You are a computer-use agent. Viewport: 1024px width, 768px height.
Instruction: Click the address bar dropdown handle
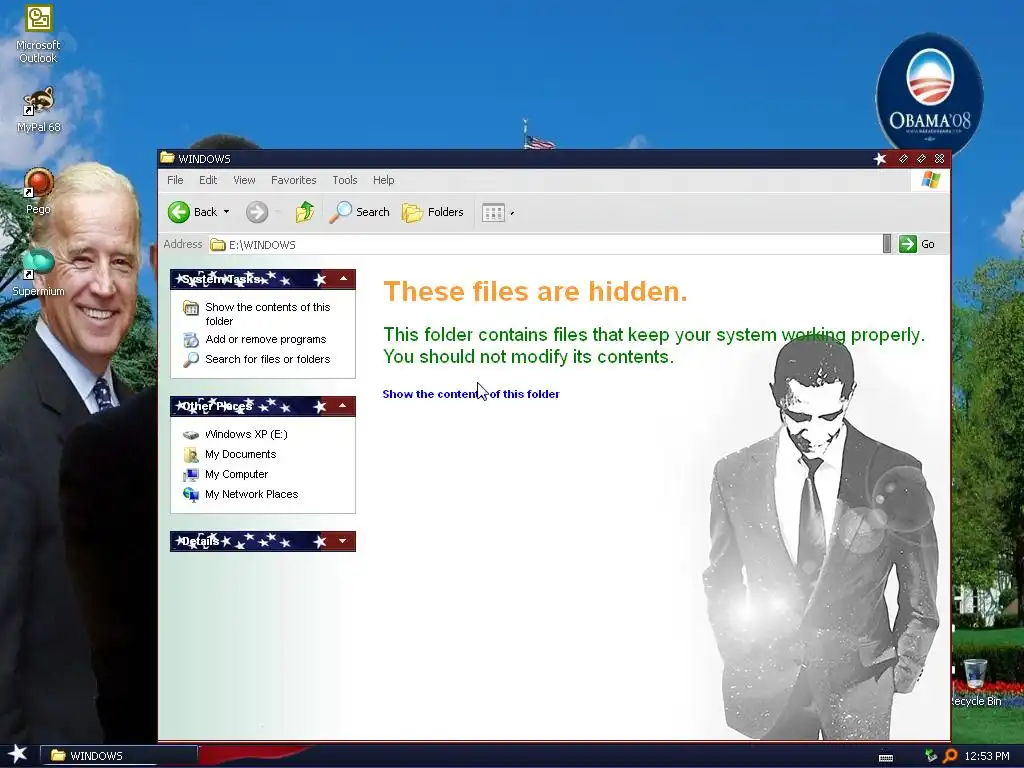(887, 244)
